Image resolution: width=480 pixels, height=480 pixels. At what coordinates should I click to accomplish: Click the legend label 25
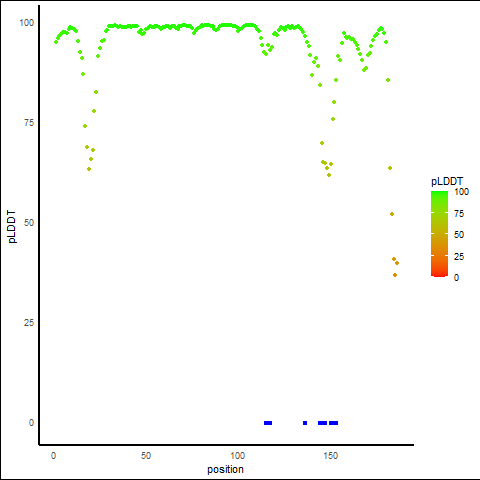(x=459, y=256)
